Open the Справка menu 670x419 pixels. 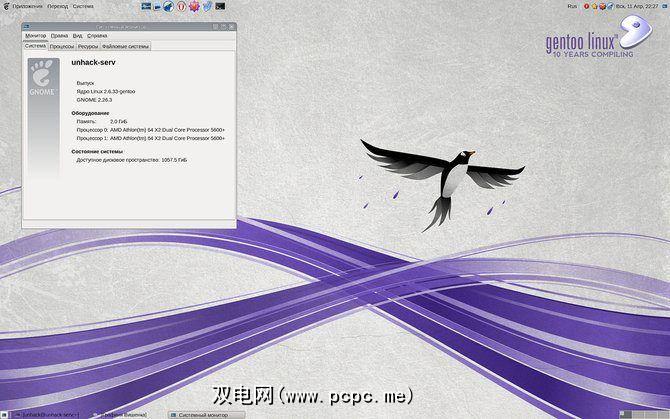point(97,35)
